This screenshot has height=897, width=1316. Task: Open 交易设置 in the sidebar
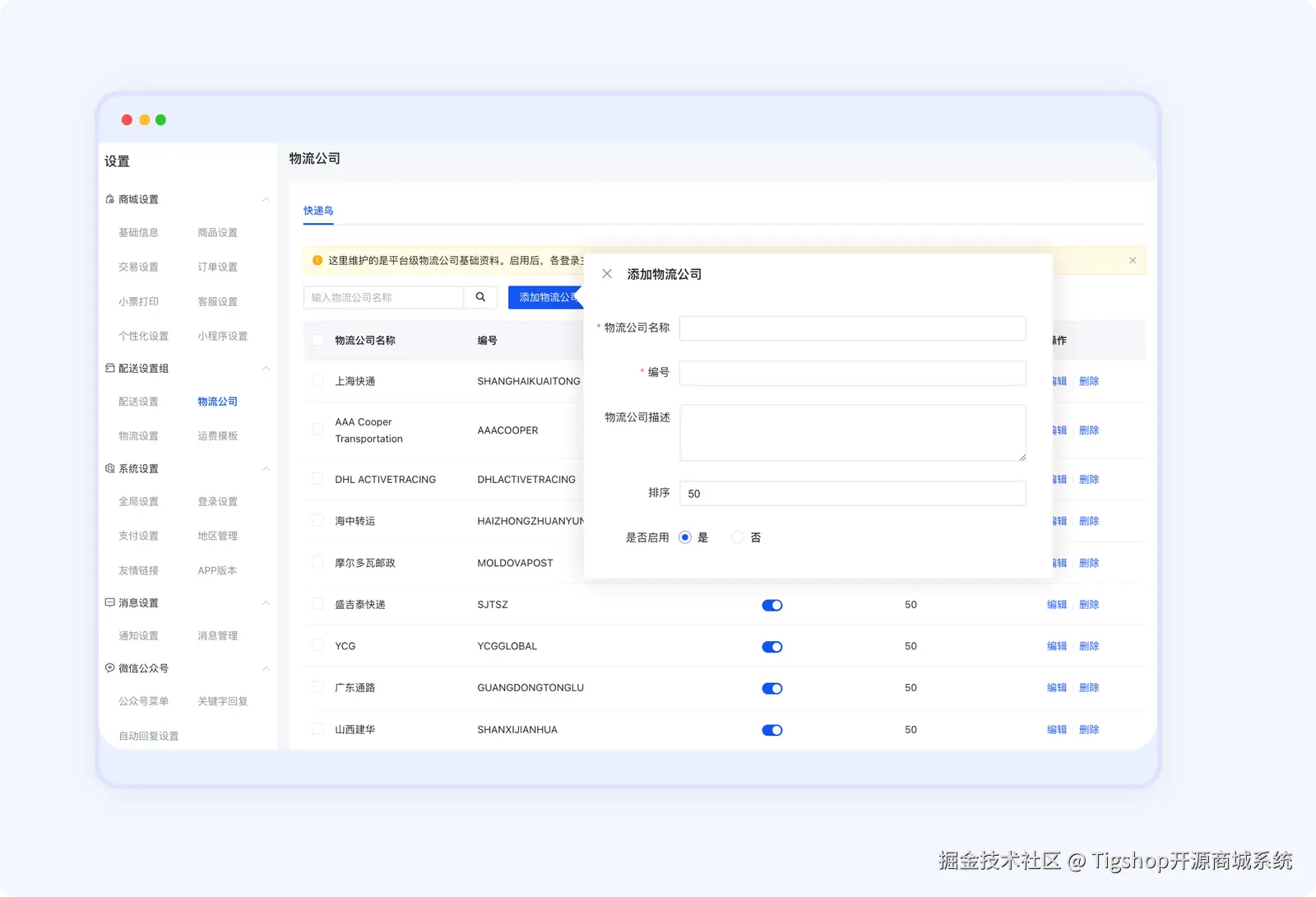(x=138, y=267)
